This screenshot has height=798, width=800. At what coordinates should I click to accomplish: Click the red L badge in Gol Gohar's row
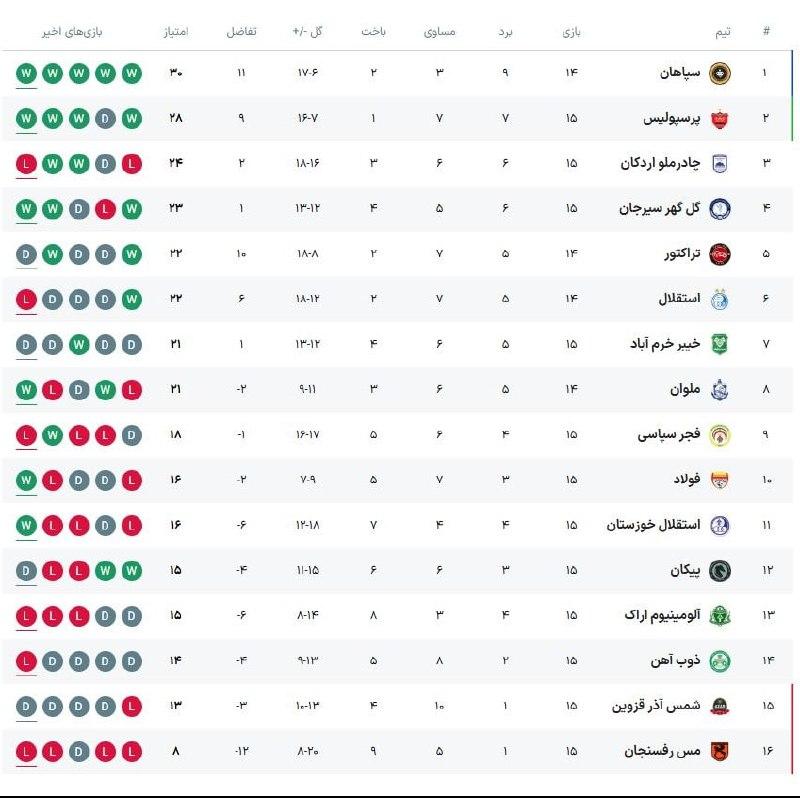105,209
